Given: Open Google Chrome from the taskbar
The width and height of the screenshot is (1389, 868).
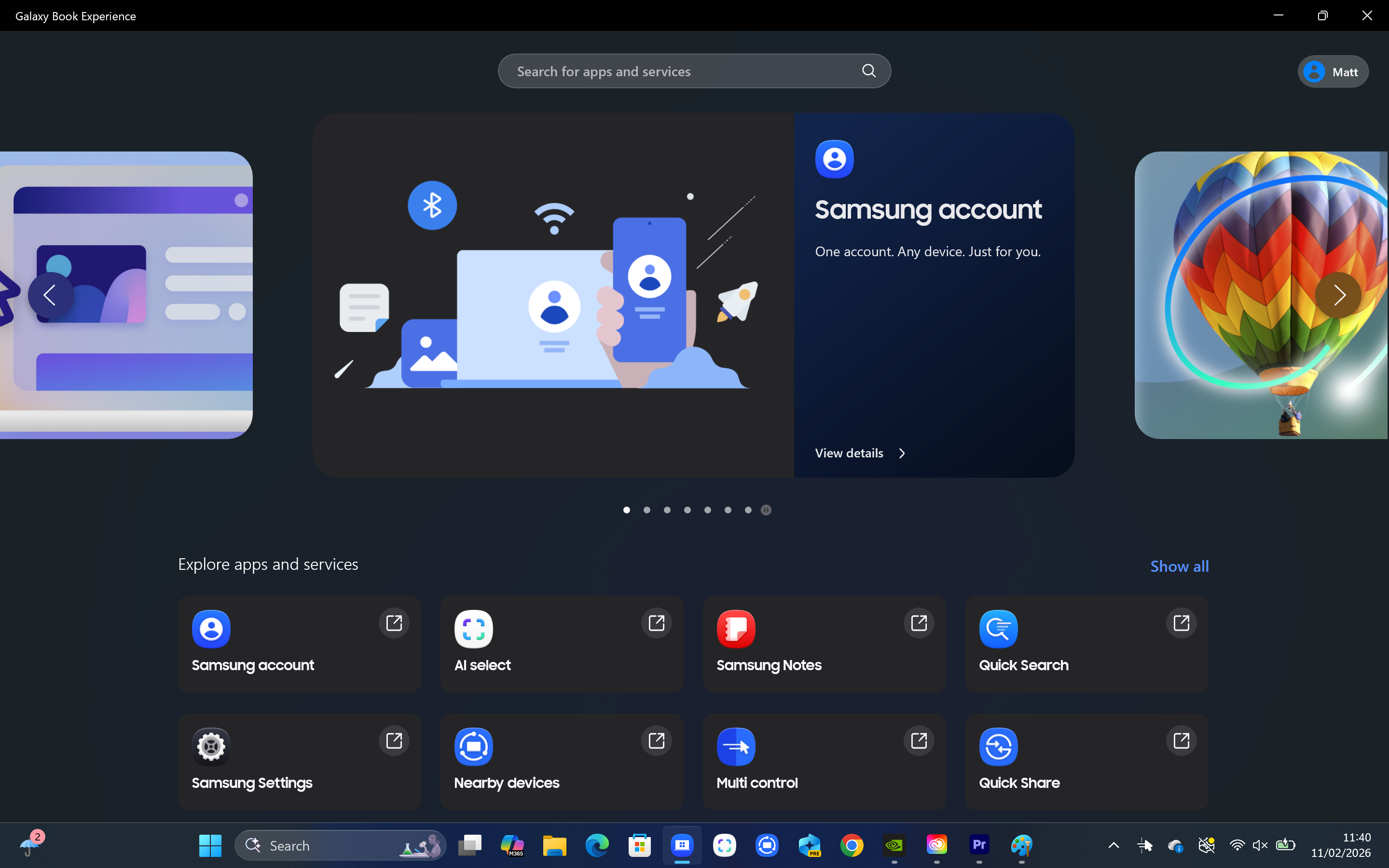Looking at the screenshot, I should click(x=853, y=845).
